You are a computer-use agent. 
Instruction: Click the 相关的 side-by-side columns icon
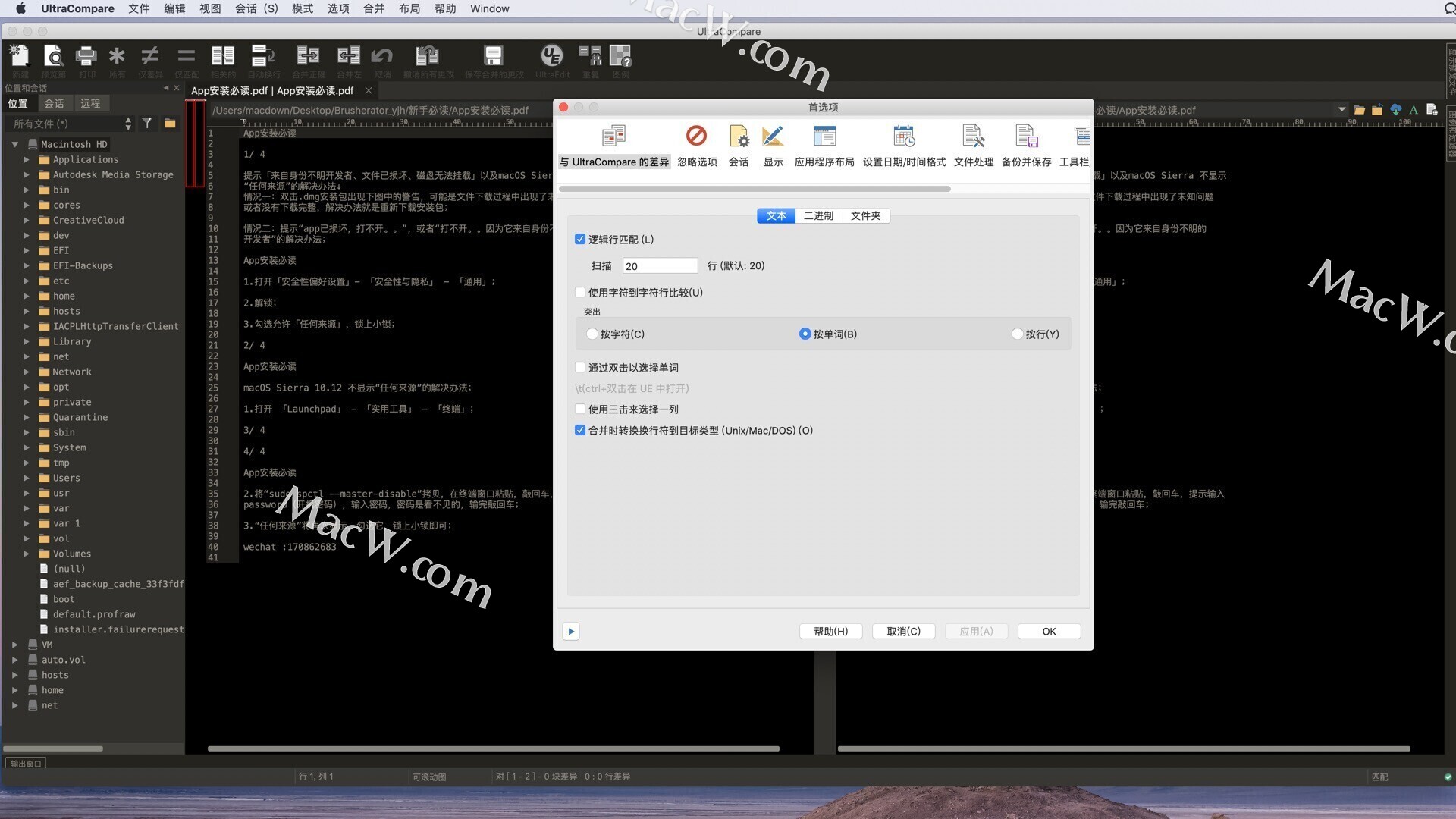click(223, 56)
